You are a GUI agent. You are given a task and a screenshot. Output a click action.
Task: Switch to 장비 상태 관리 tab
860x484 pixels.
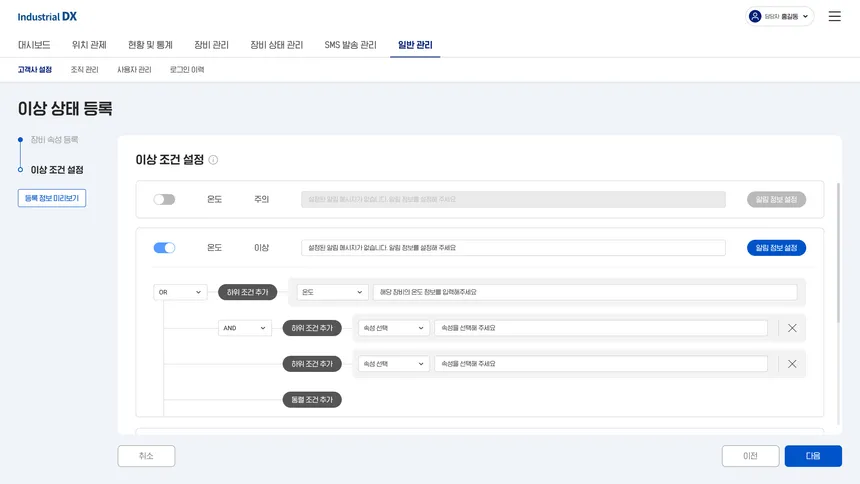click(276, 45)
